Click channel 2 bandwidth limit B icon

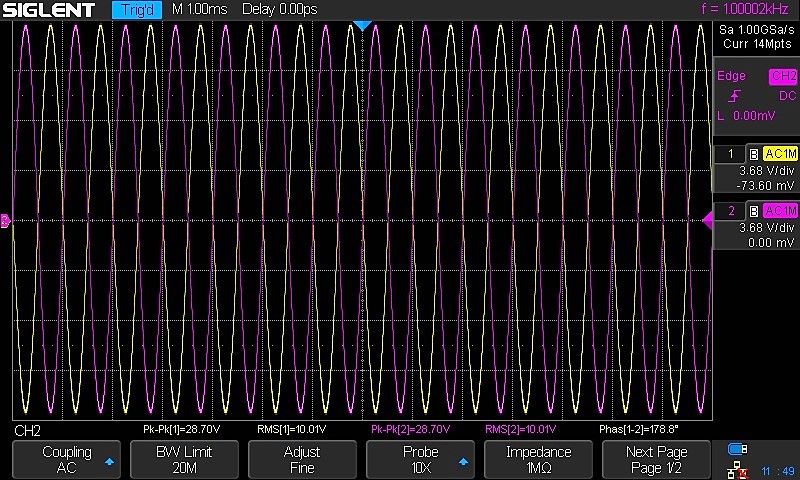[753, 211]
